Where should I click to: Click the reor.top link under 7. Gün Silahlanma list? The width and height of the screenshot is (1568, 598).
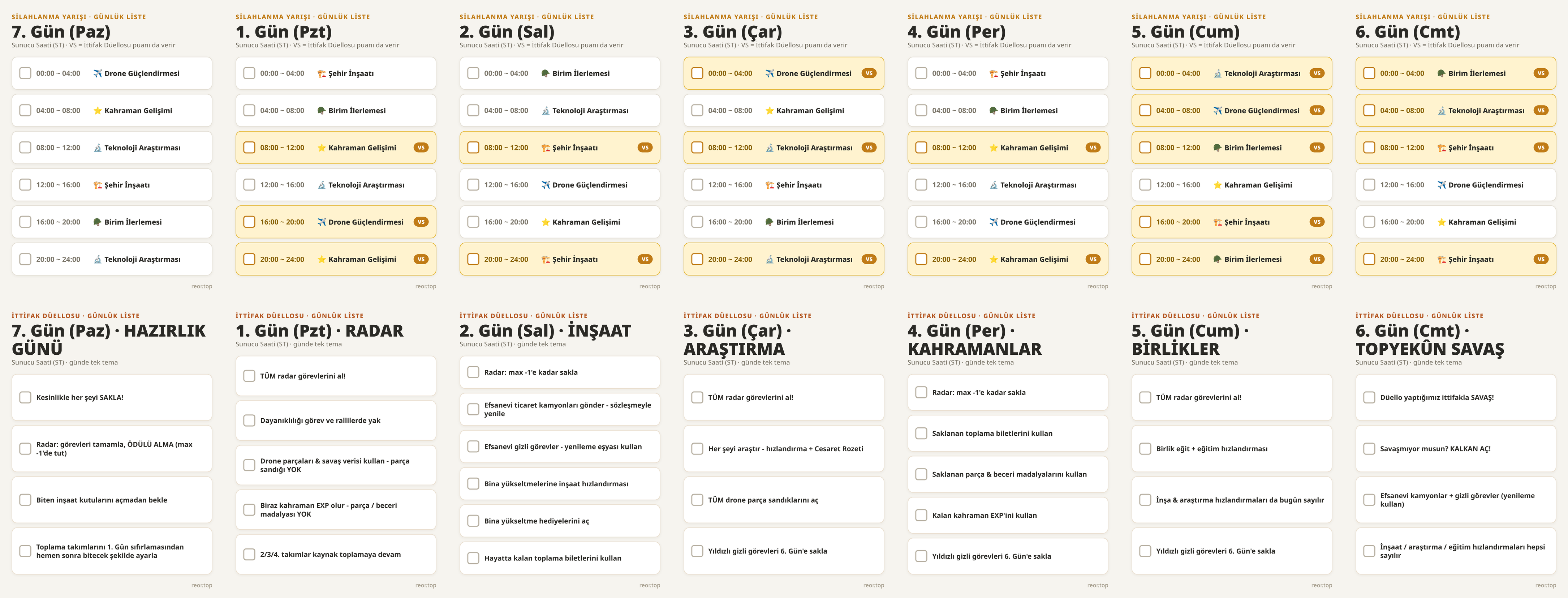[x=202, y=286]
